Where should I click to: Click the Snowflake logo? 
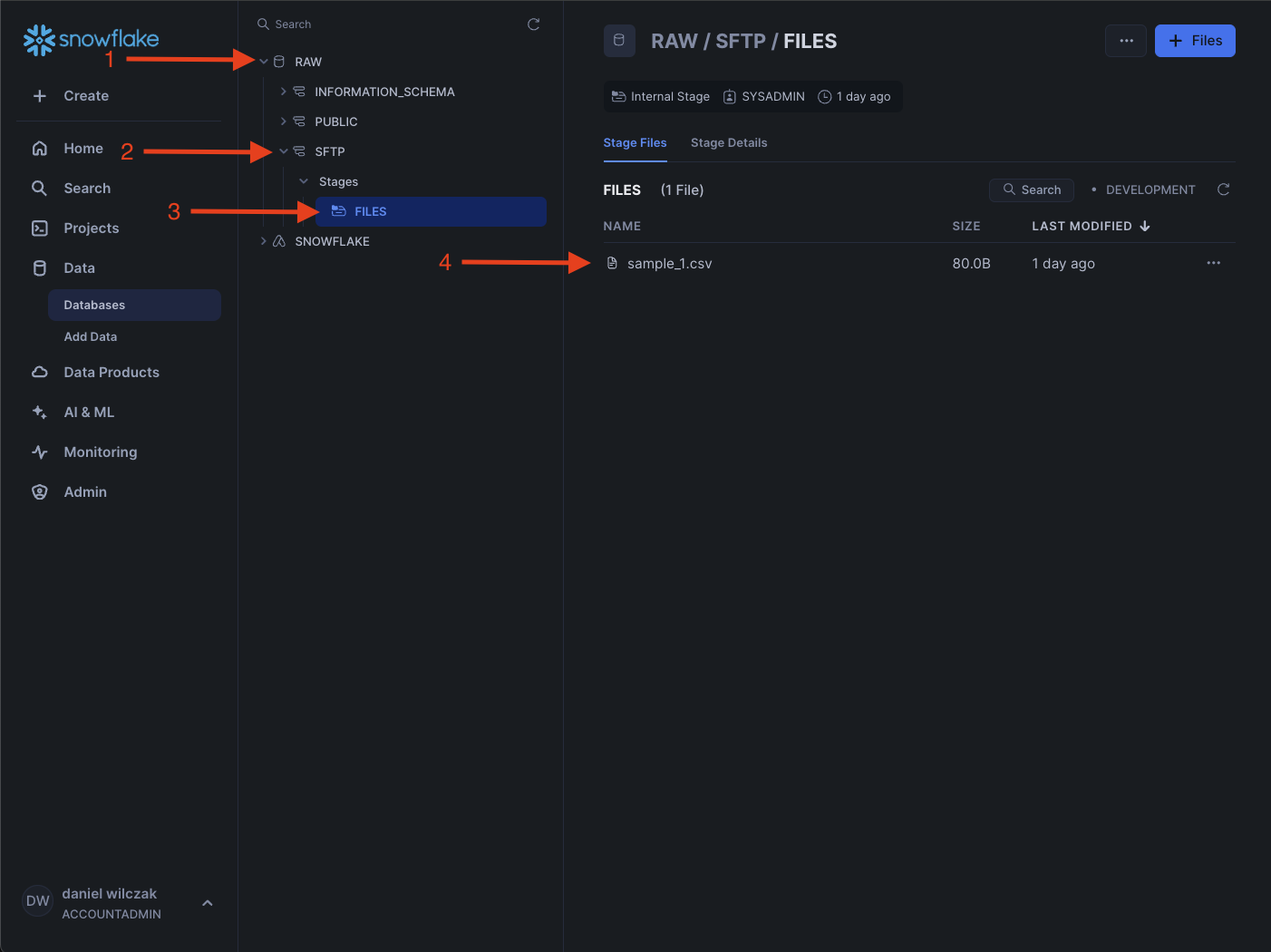91,39
